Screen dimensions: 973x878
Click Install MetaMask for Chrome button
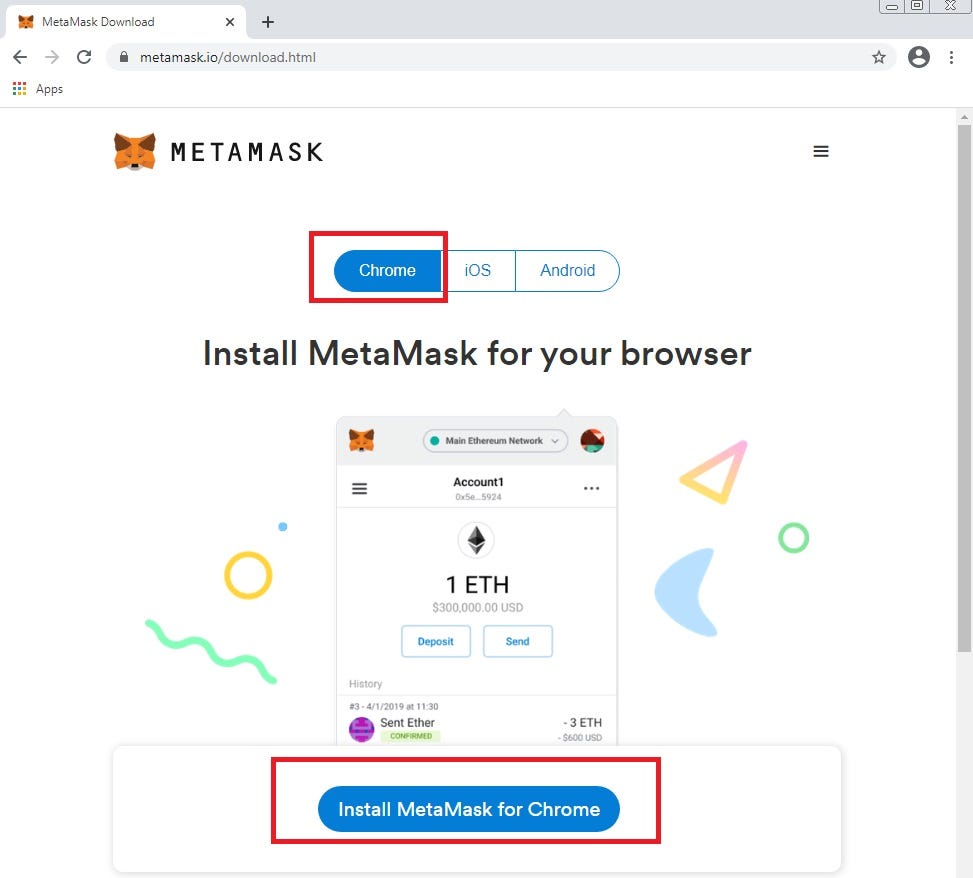click(469, 809)
